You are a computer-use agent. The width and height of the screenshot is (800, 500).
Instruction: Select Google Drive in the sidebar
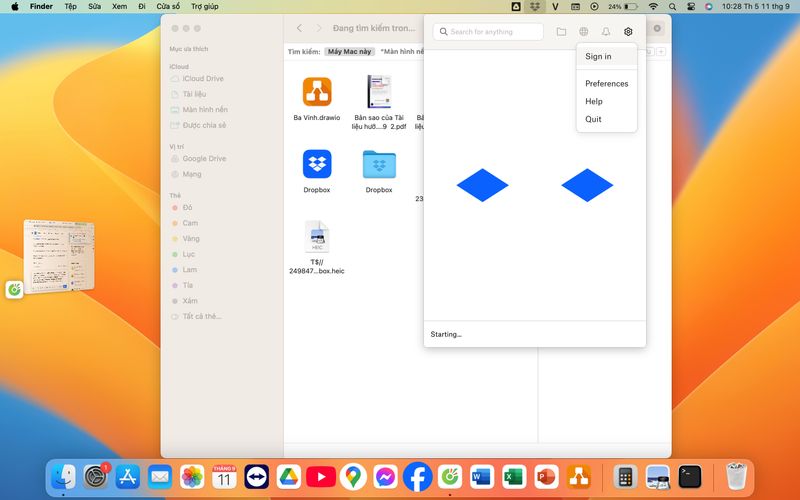point(204,158)
